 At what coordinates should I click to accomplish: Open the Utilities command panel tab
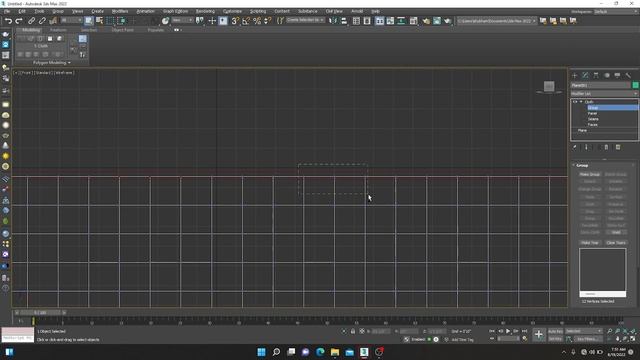(628, 76)
